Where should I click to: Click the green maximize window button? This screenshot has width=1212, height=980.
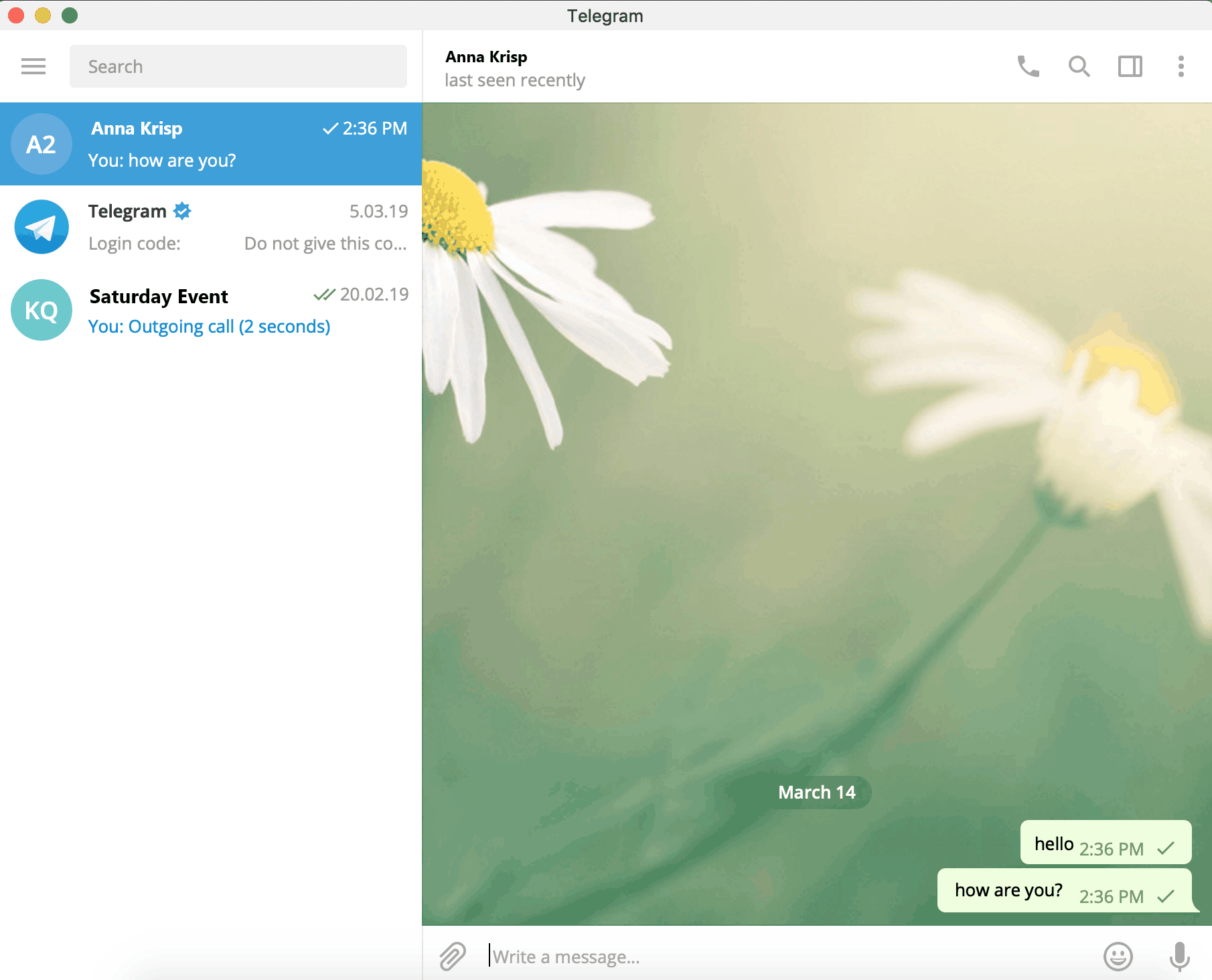(x=70, y=15)
